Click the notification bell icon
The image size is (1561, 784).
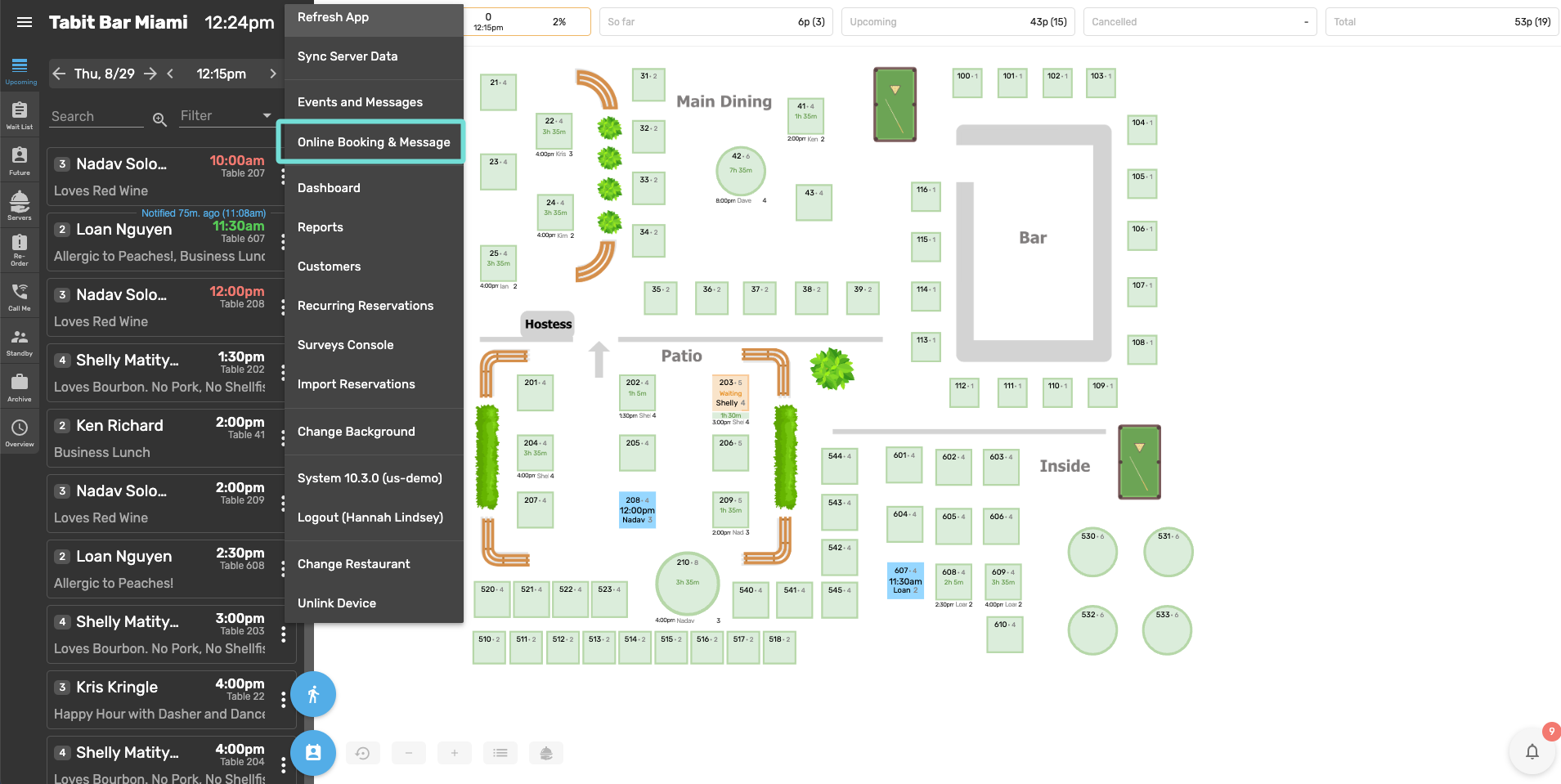[1532, 751]
